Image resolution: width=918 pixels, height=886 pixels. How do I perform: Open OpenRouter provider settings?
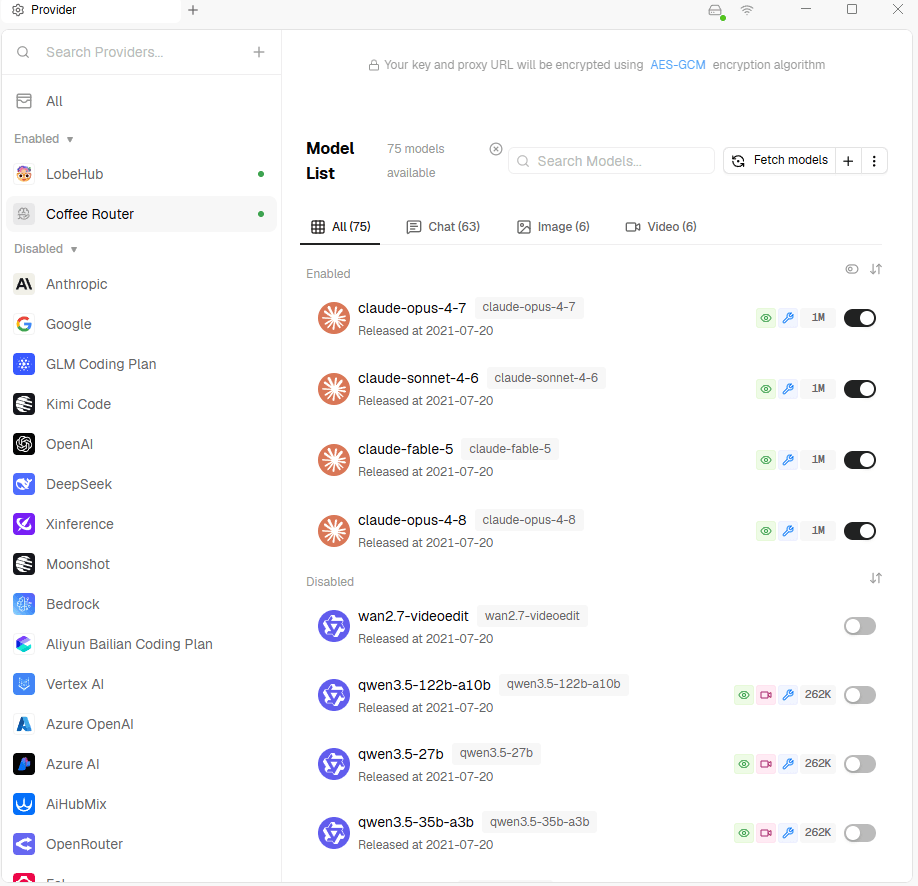141,844
